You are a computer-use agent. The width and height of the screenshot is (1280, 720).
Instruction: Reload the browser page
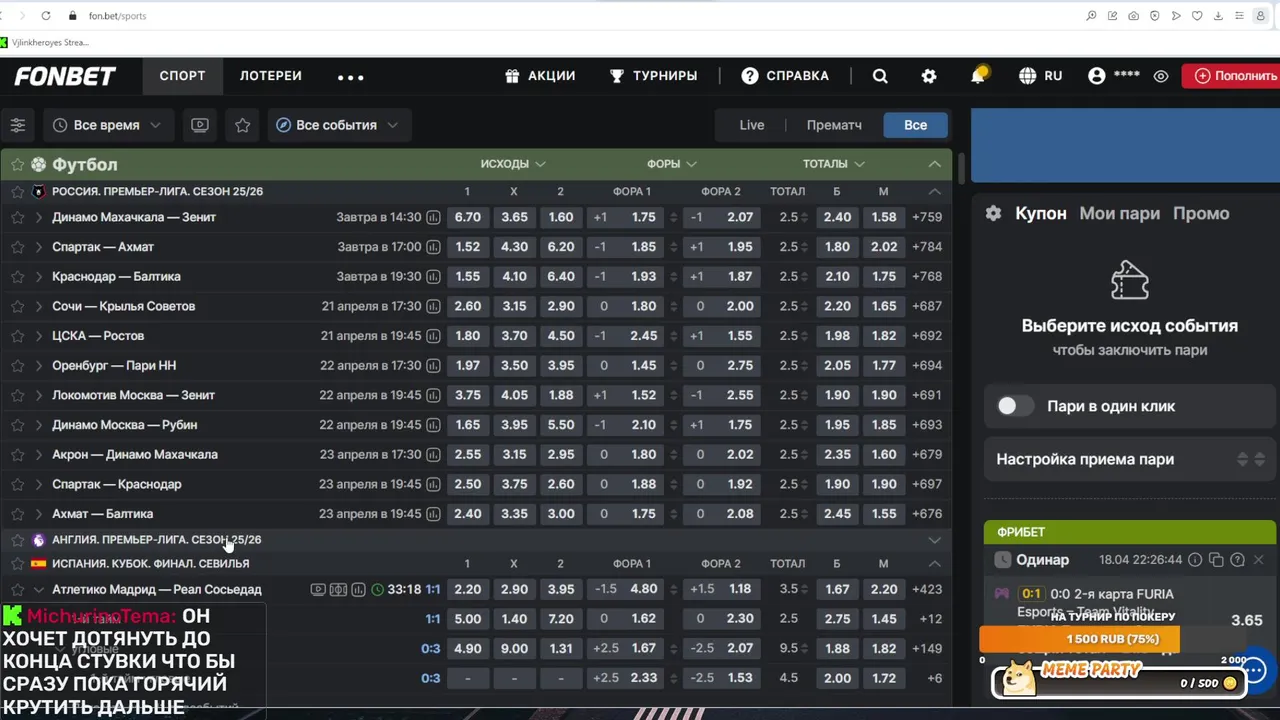pos(46,16)
